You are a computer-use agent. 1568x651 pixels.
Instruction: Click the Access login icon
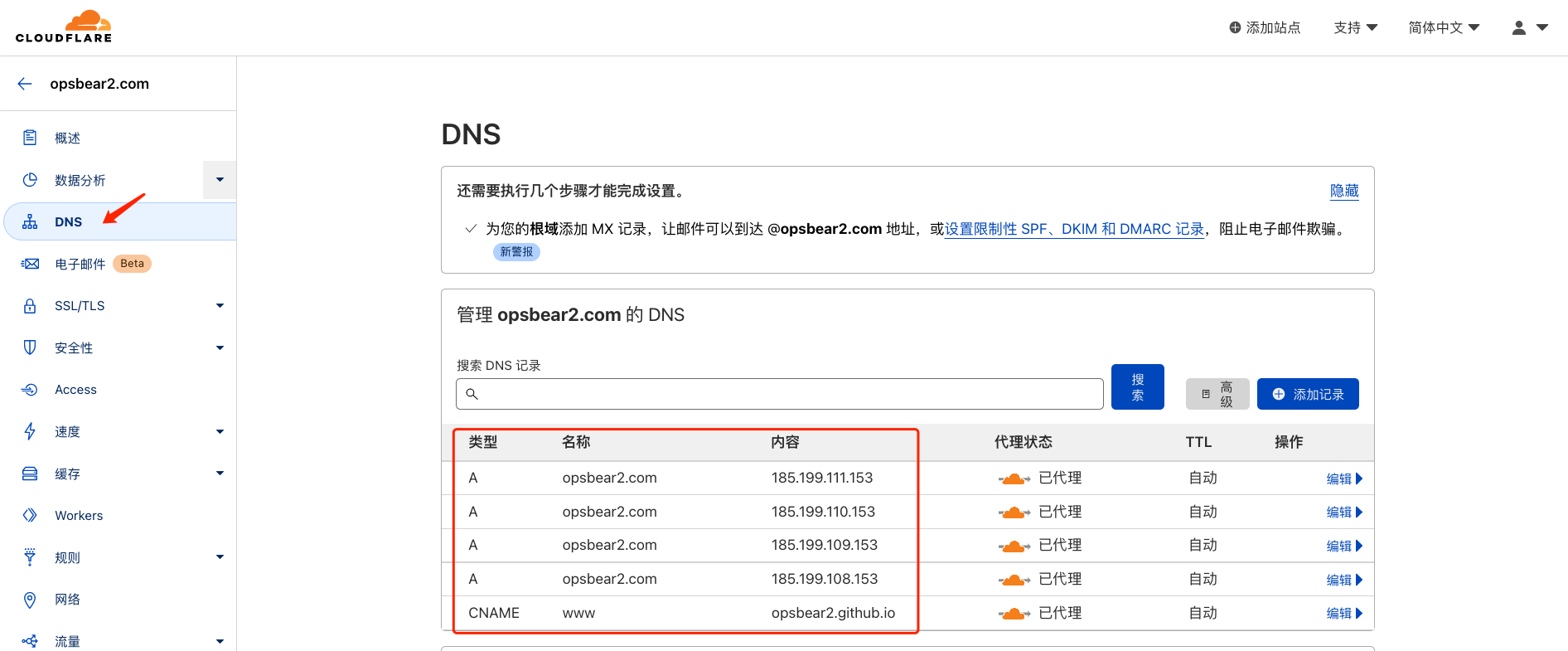coord(30,390)
